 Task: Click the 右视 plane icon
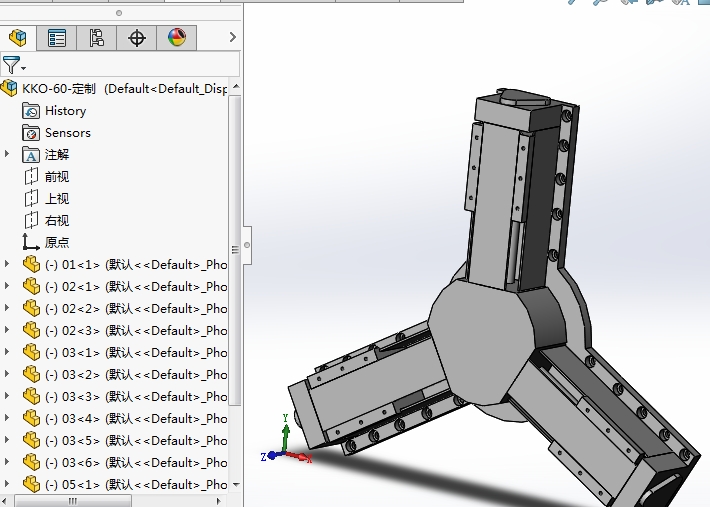tap(31, 220)
